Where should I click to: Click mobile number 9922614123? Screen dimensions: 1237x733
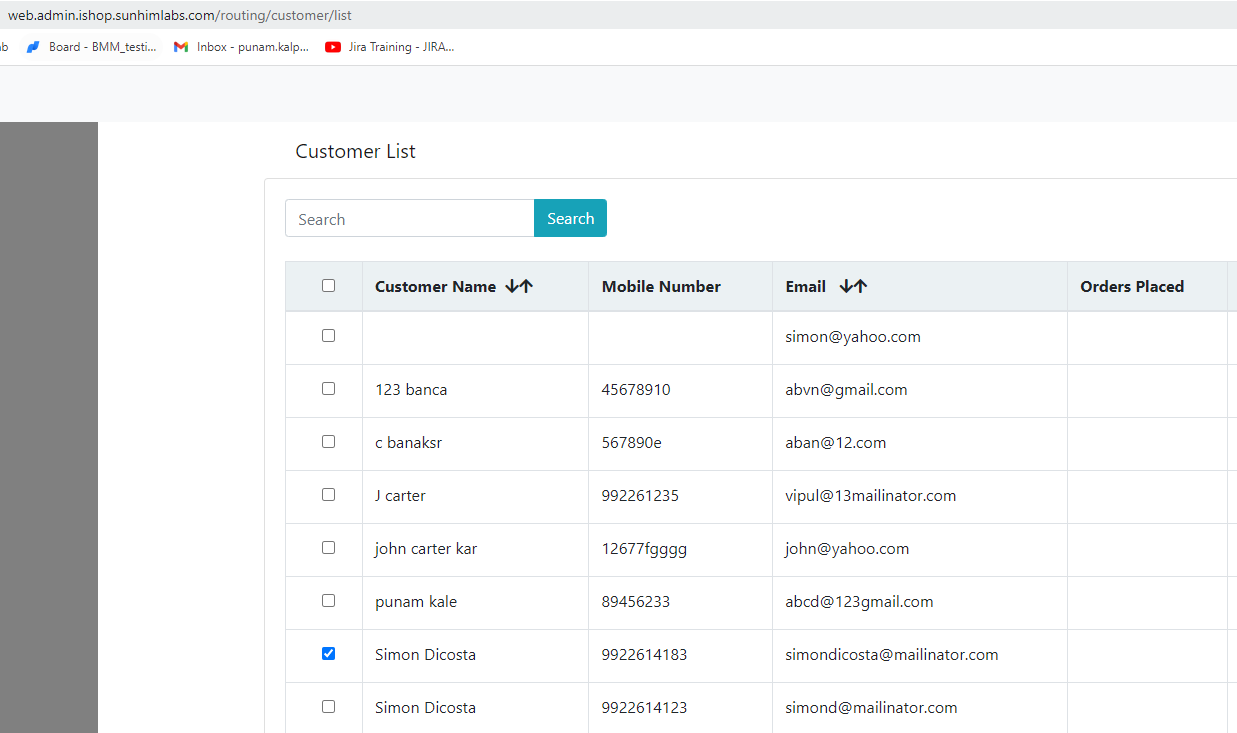tap(644, 708)
